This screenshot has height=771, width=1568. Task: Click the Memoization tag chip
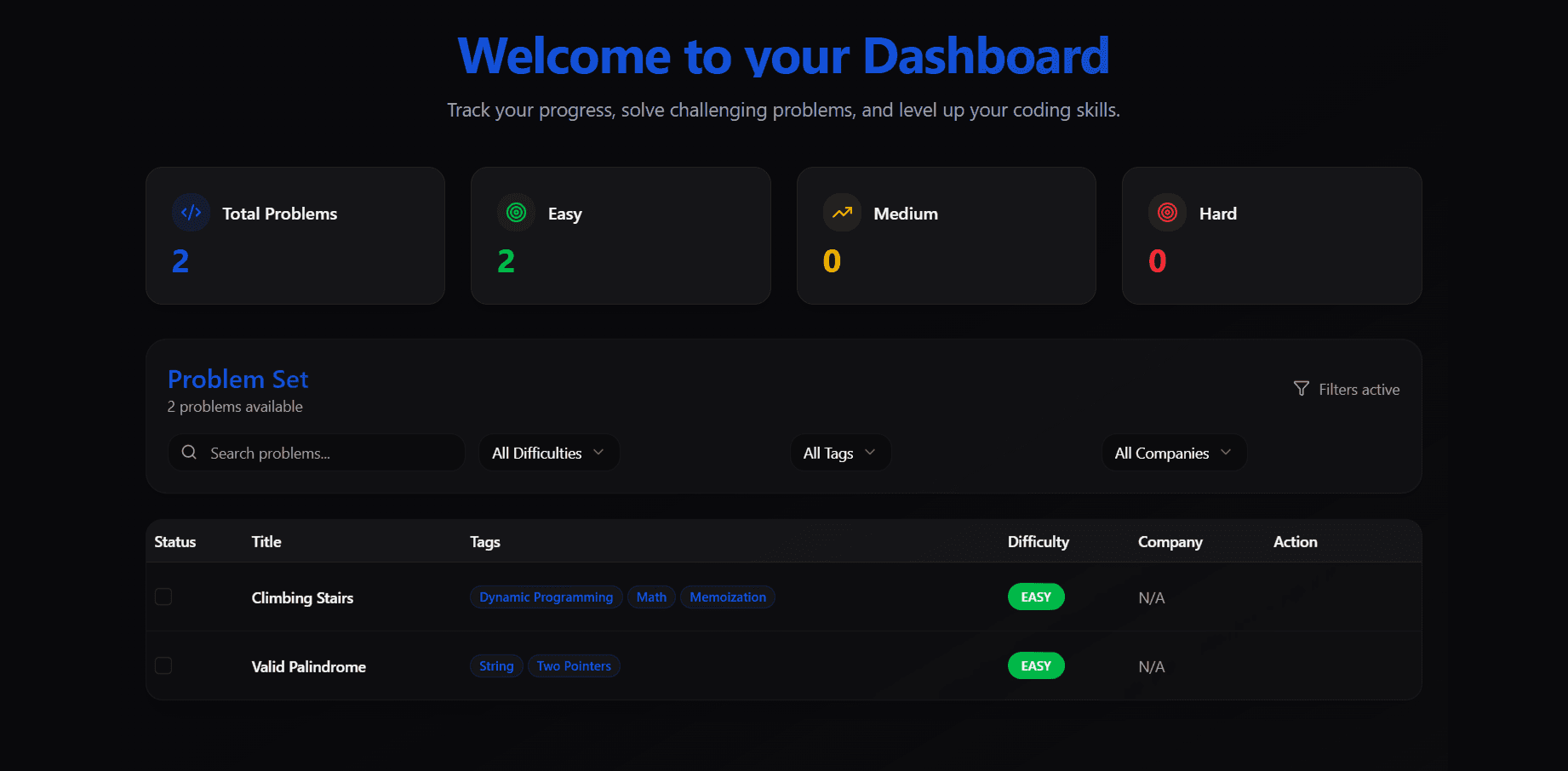click(x=727, y=597)
